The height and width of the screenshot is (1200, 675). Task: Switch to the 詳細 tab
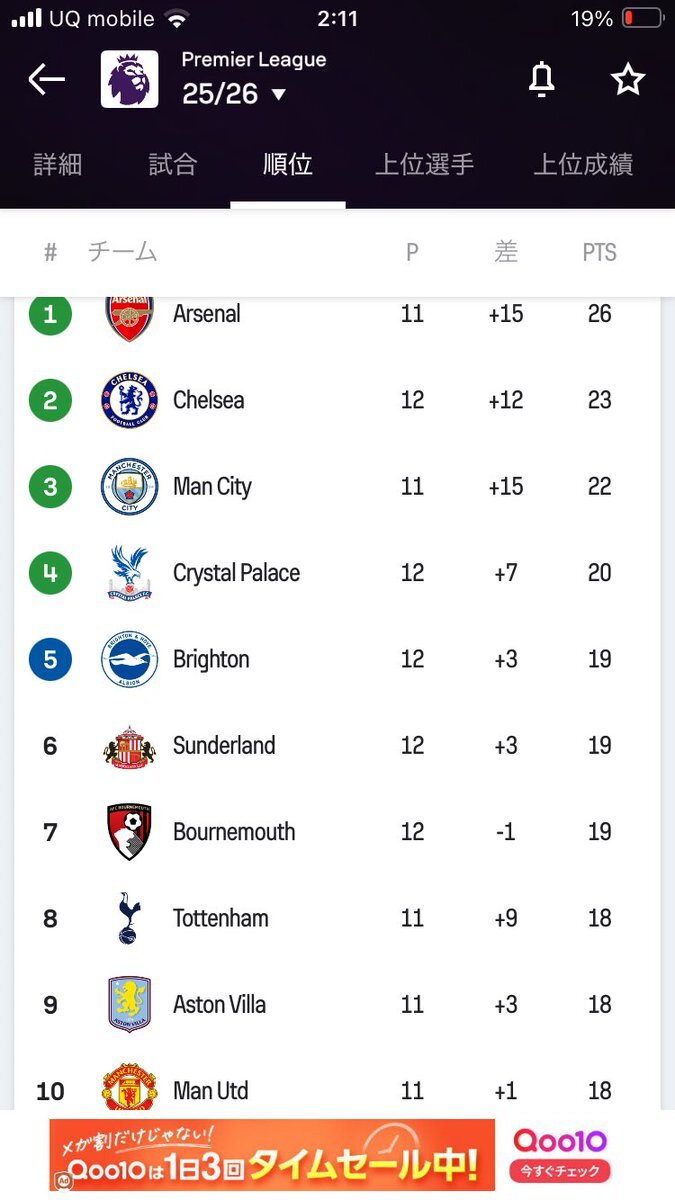[58, 165]
